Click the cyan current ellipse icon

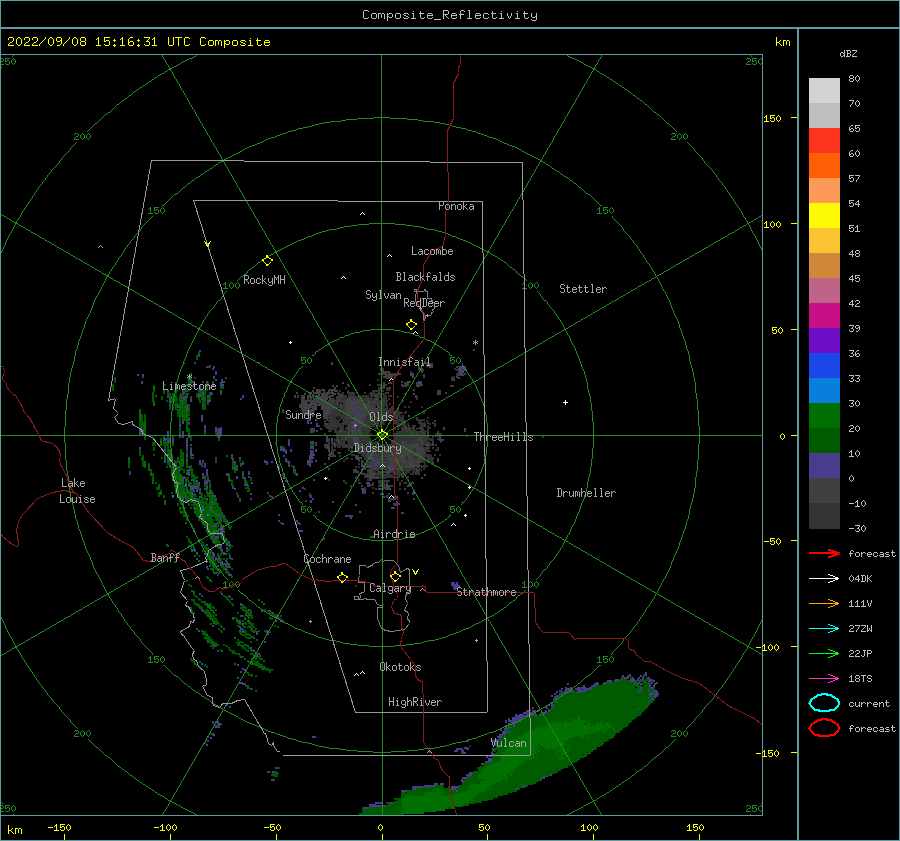[824, 703]
